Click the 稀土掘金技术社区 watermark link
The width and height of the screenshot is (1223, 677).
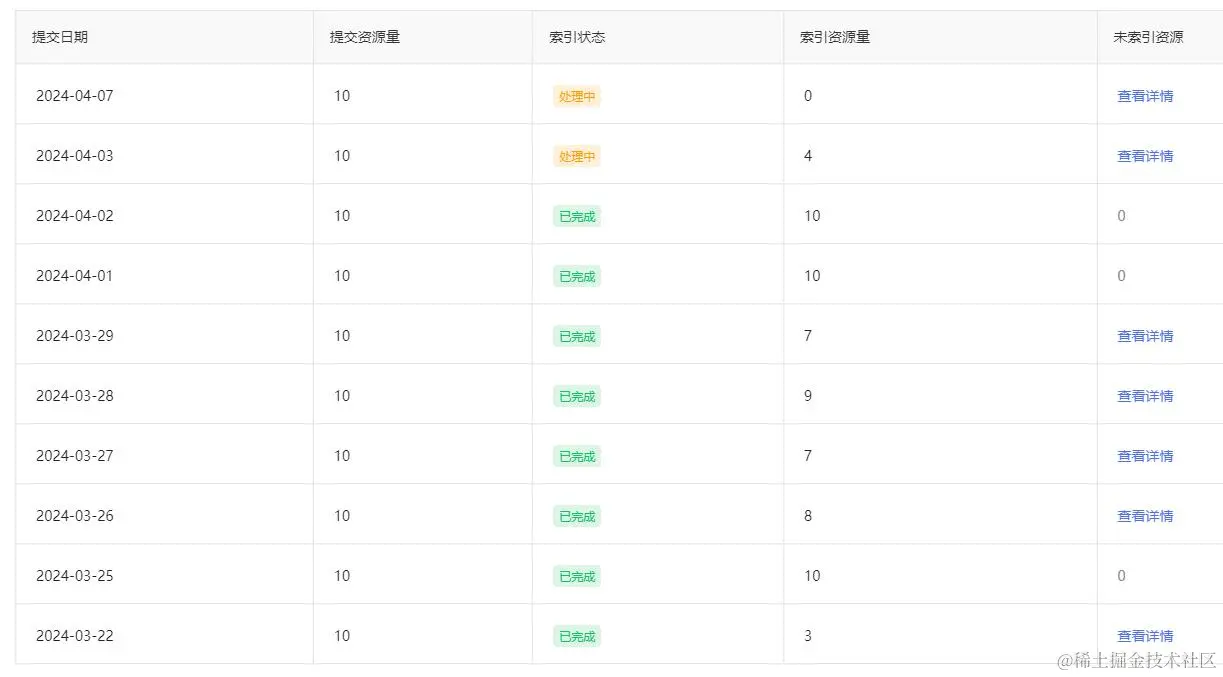[x=1134, y=662]
